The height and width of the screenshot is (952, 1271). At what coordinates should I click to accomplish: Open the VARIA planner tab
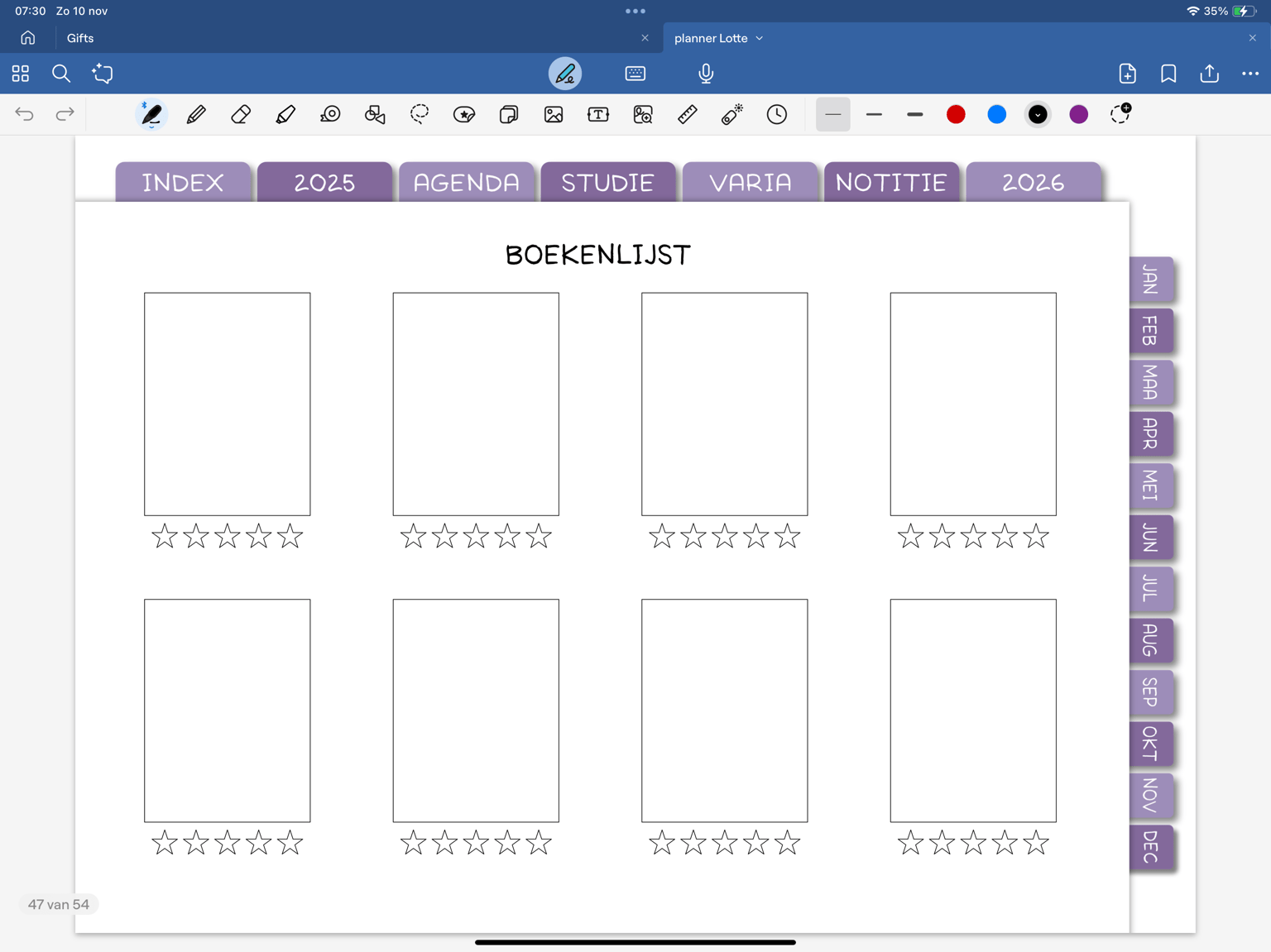point(751,182)
